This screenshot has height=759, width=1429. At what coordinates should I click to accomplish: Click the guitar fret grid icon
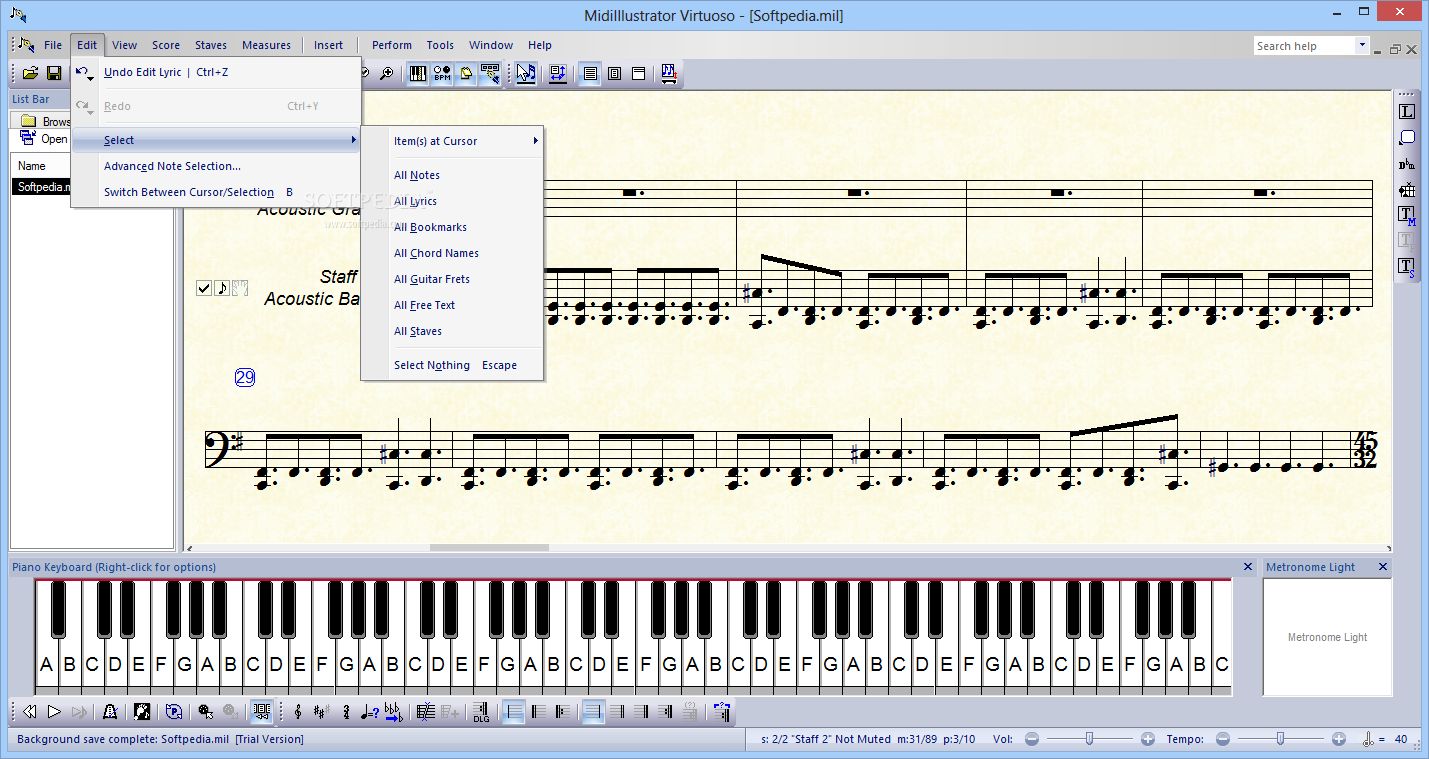[x=1407, y=190]
